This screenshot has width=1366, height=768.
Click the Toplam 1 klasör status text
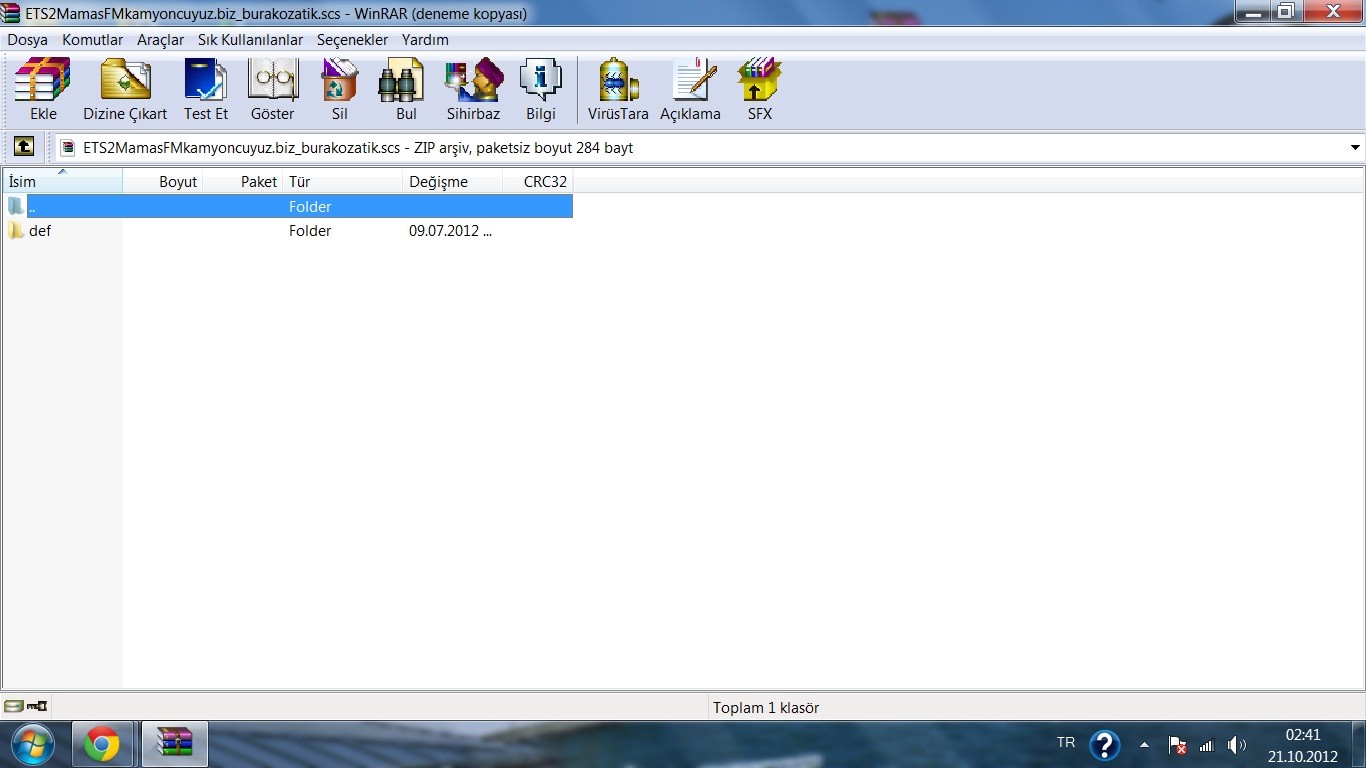point(766,707)
